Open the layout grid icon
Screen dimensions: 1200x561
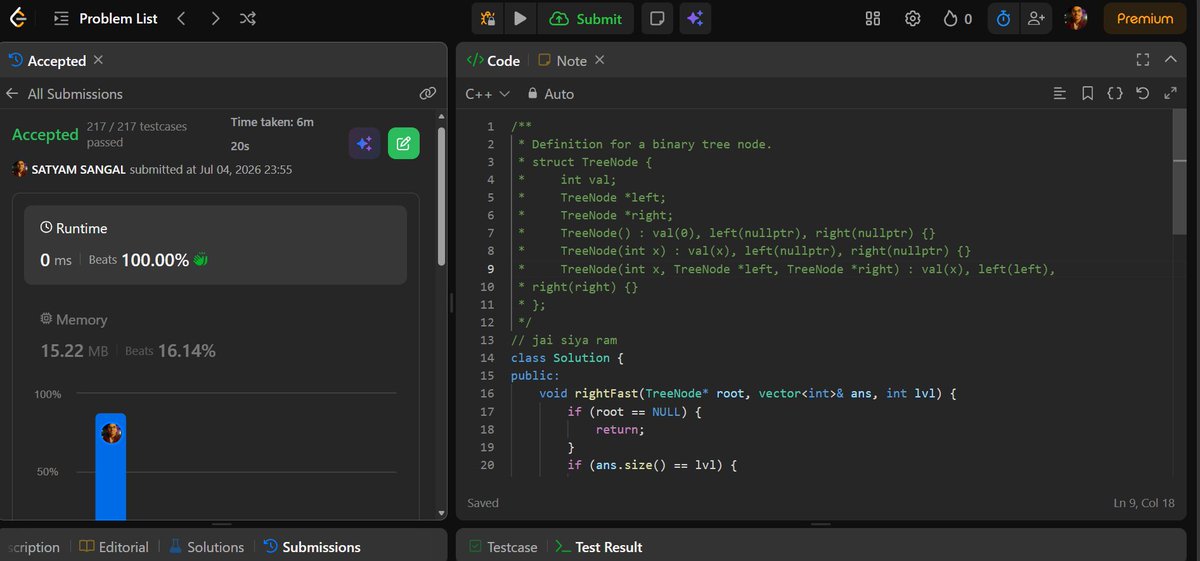[872, 18]
